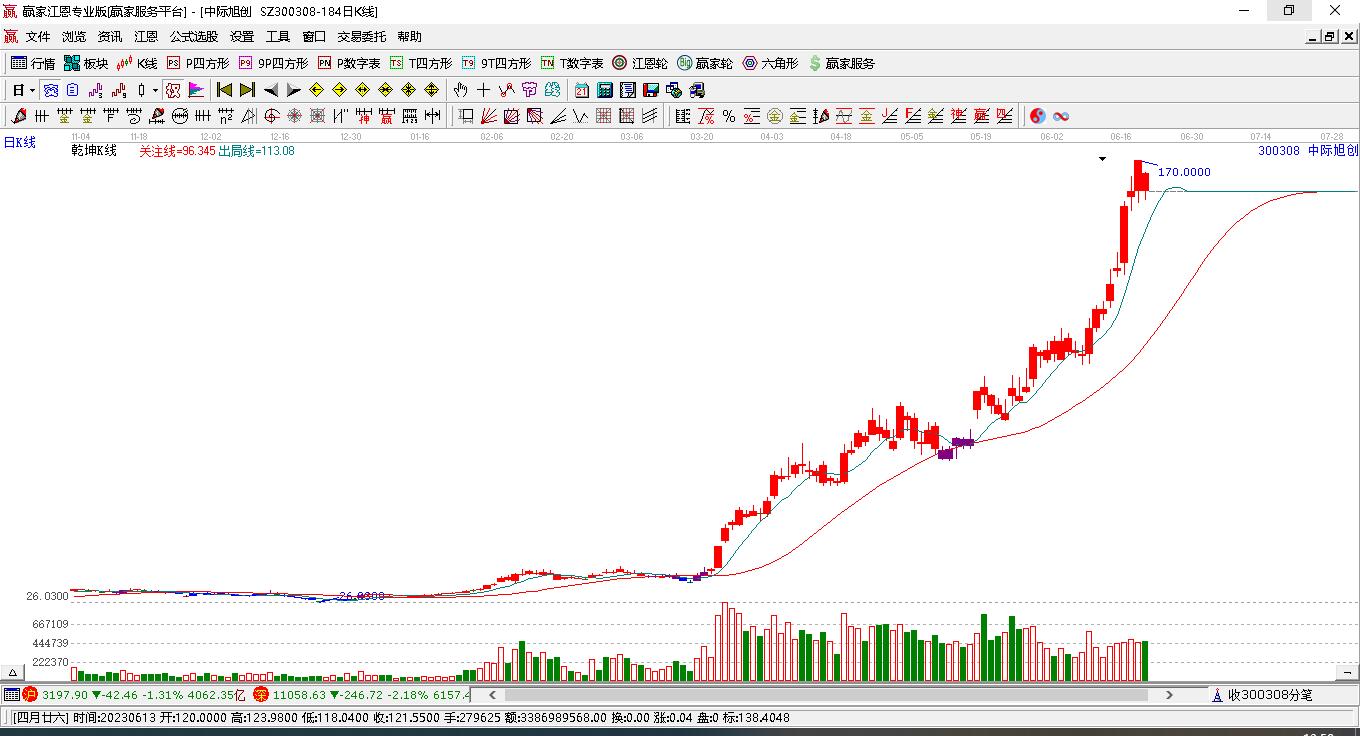Click the grid icon at status bar start

(x=11, y=694)
